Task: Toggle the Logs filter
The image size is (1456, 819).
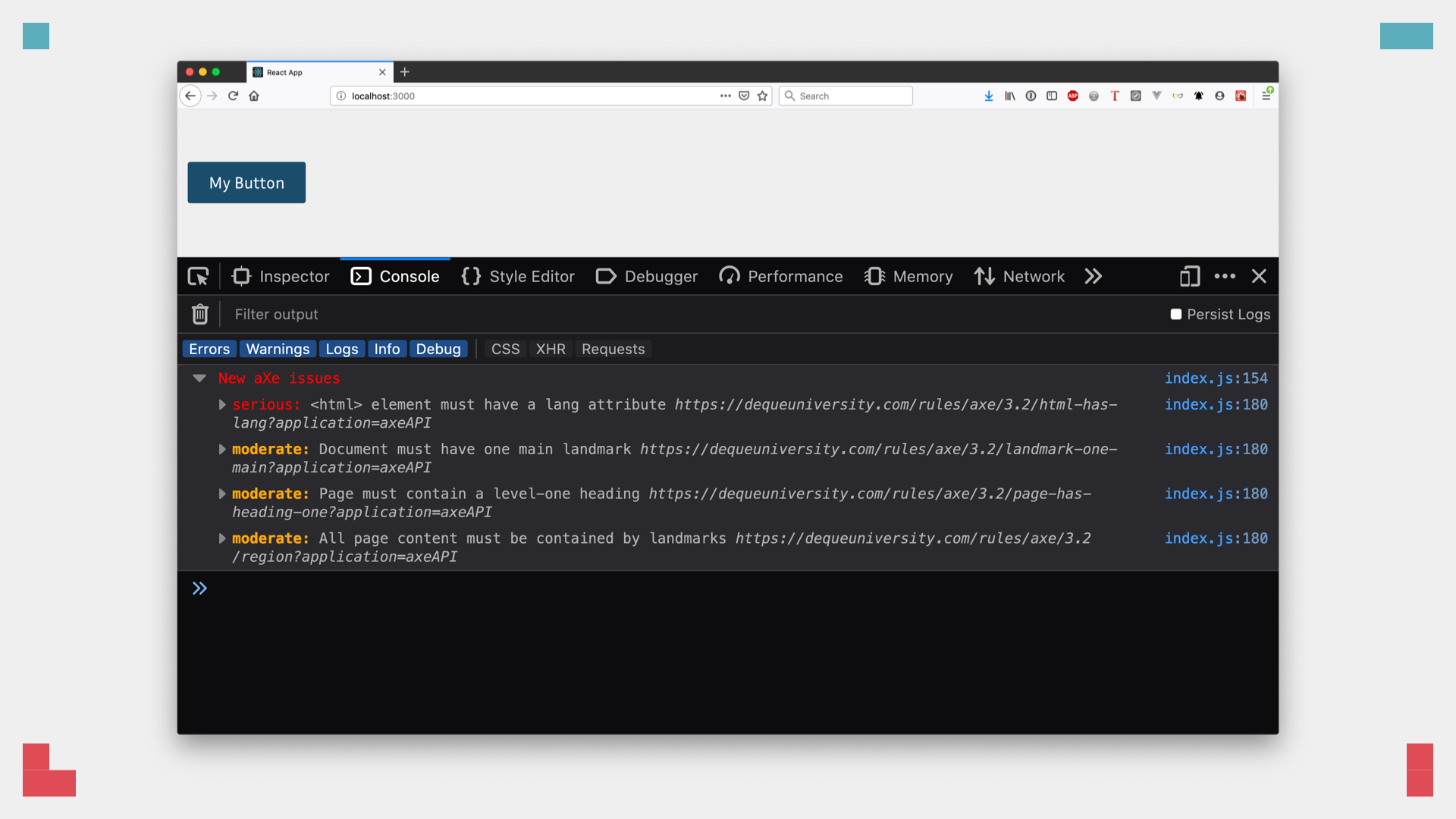Action: click(x=342, y=349)
